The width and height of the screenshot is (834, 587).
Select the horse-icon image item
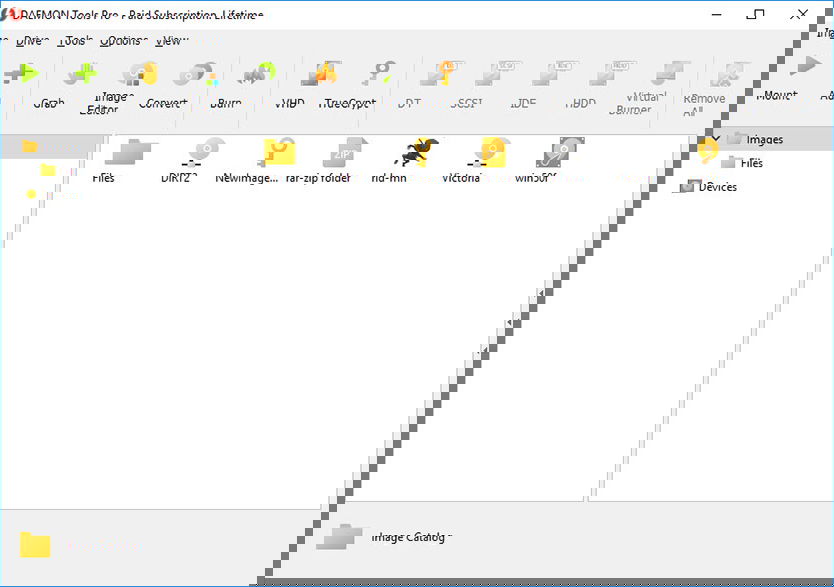pos(404,161)
